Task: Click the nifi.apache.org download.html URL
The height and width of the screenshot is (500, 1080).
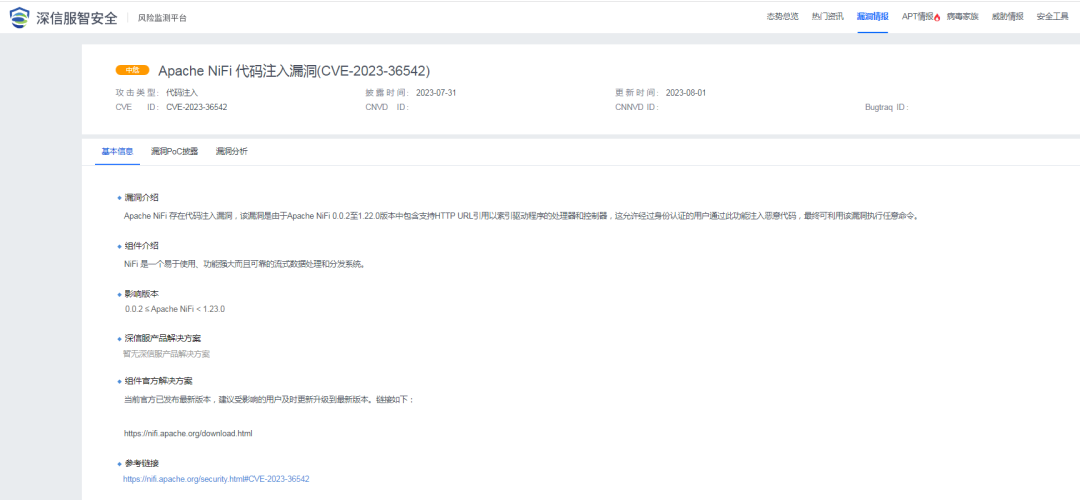Action: pos(188,433)
